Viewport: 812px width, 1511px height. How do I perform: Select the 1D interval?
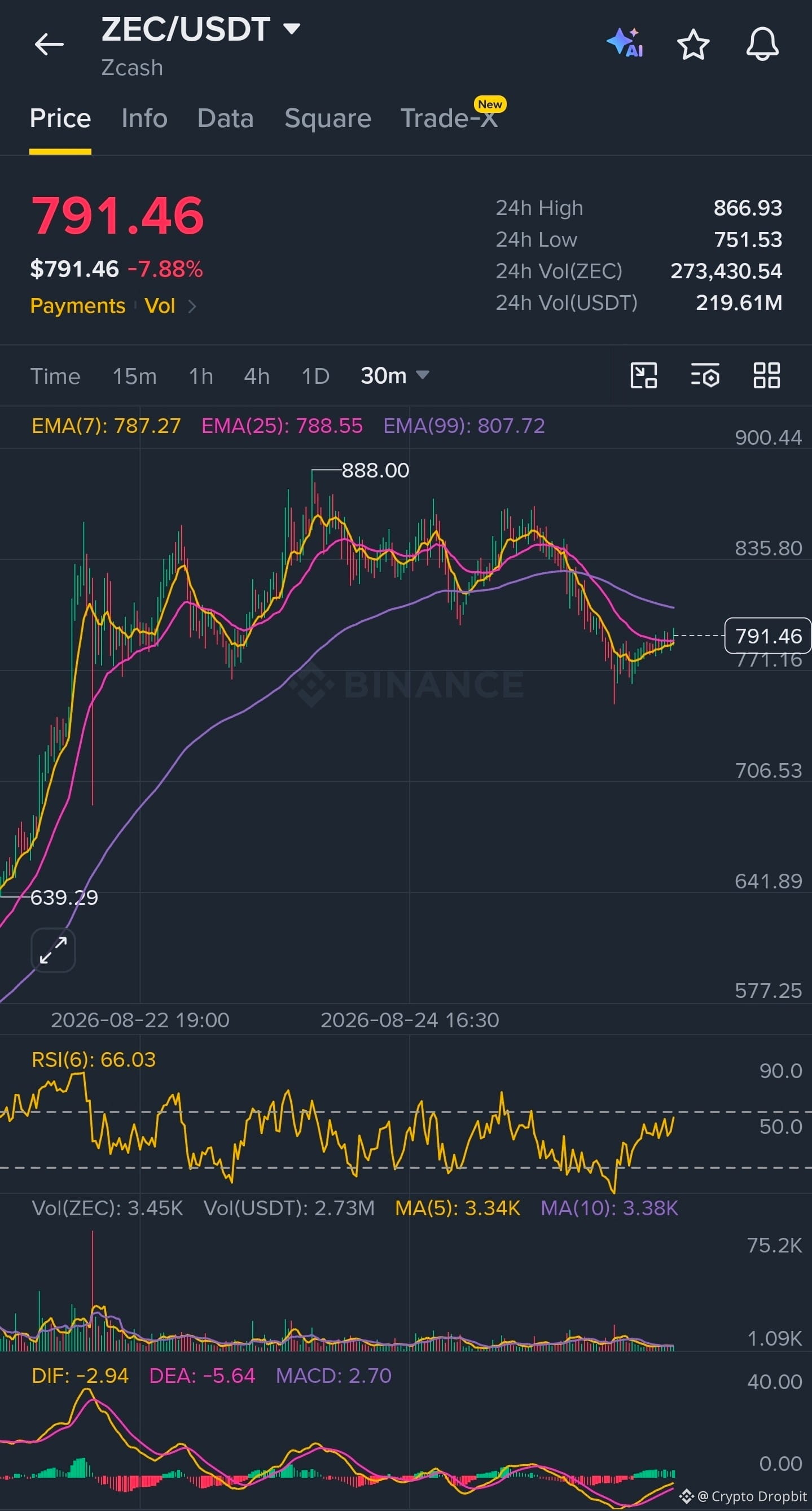[x=315, y=376]
